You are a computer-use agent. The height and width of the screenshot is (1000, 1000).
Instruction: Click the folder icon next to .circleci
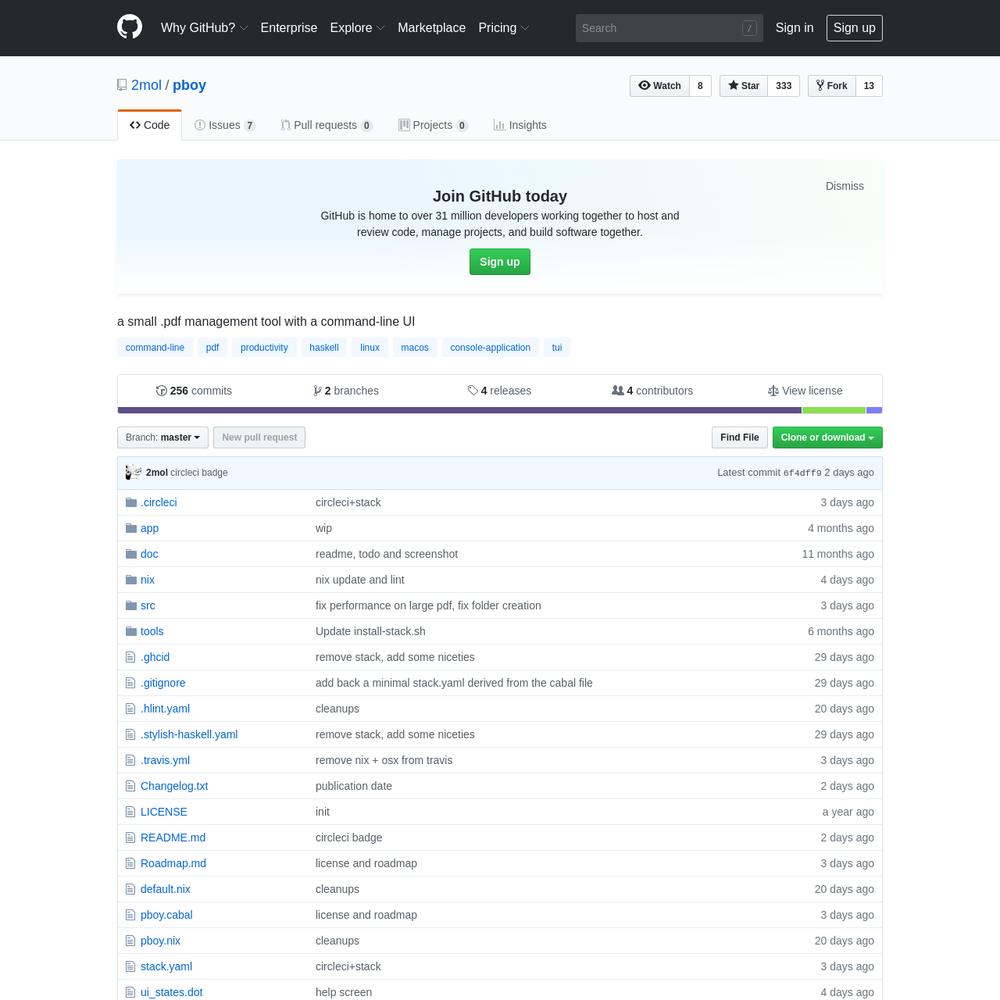pos(131,503)
